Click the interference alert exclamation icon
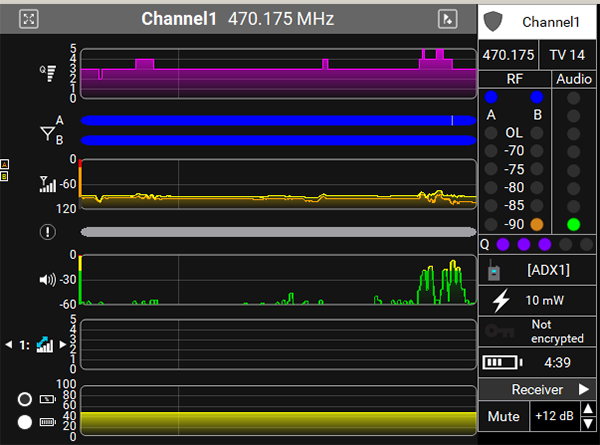Viewport: 600px width, 445px height. pos(47,232)
